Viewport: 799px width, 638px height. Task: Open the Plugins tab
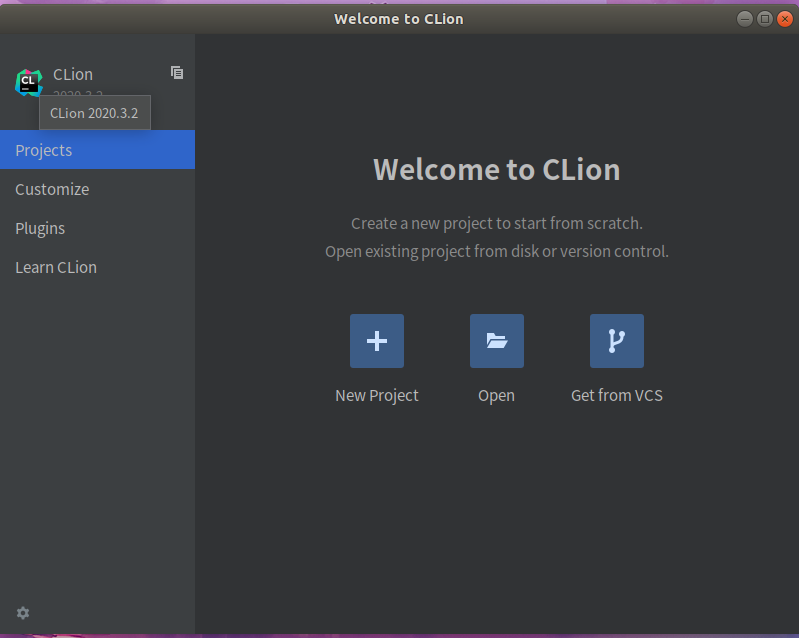[x=97, y=228]
